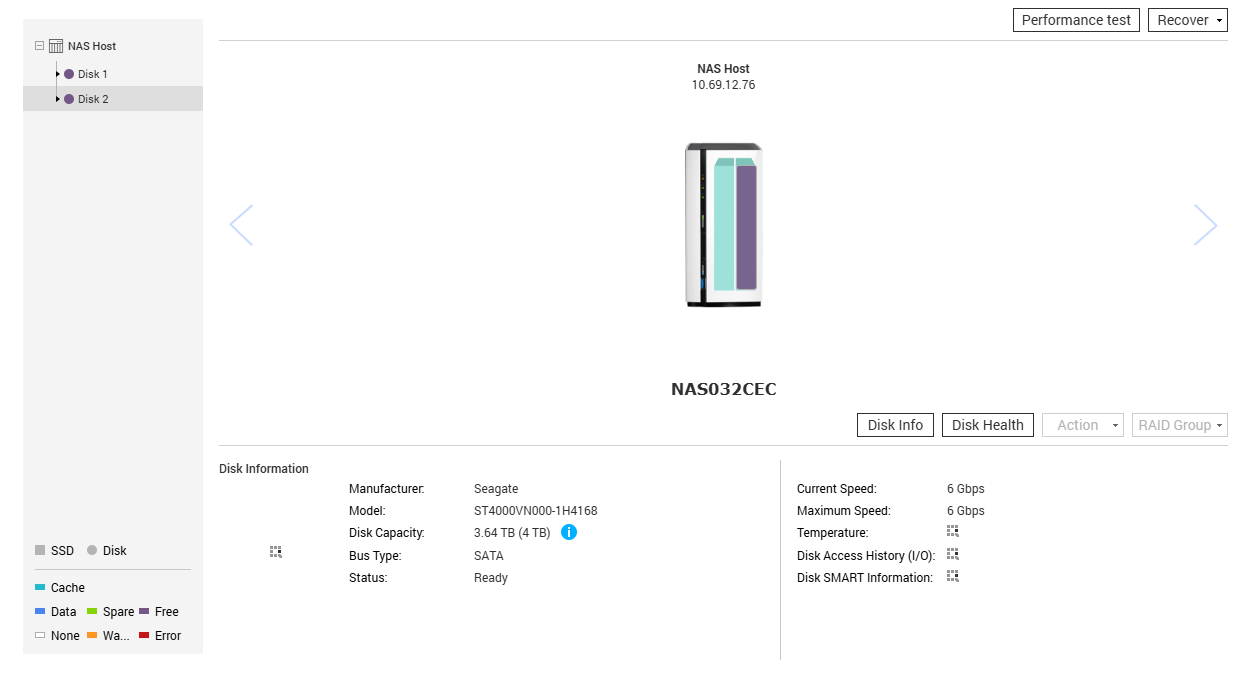Click the Error legend color swatch

pos(144,635)
